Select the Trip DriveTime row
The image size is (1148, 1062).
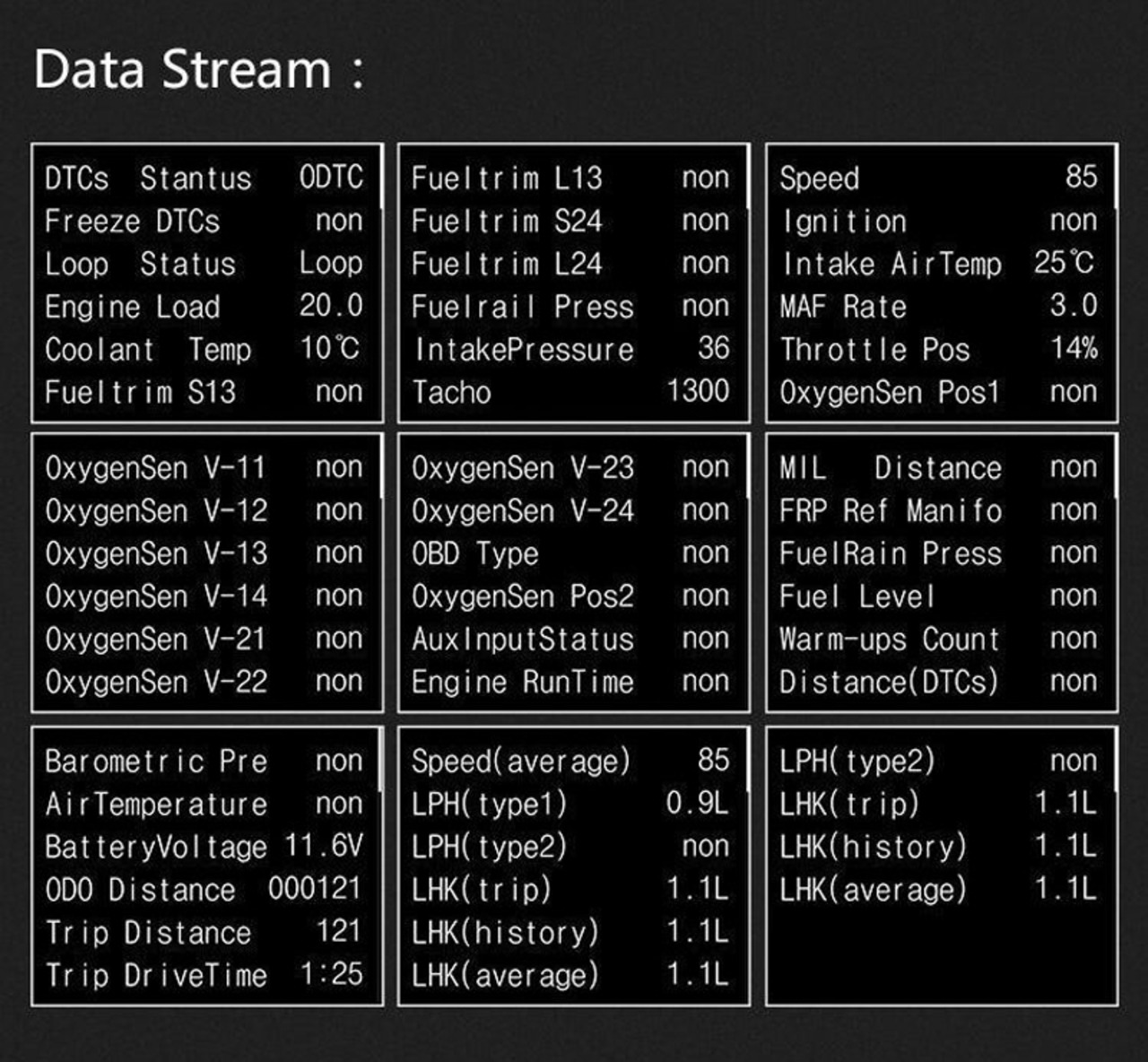pyautogui.click(x=204, y=975)
